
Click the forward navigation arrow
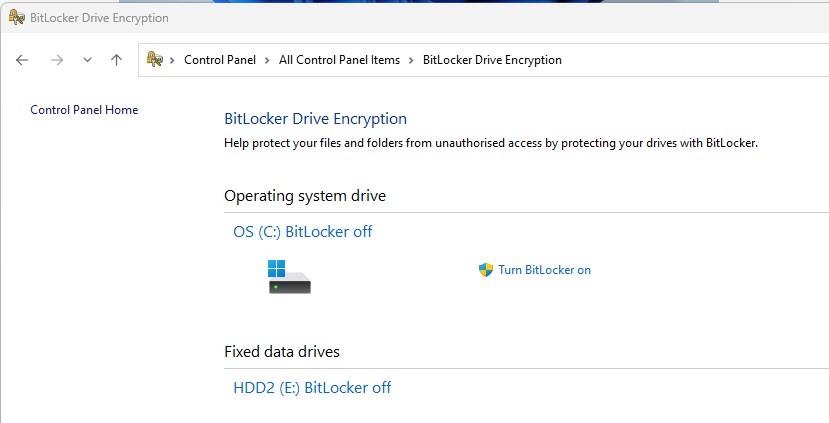click(x=57, y=60)
